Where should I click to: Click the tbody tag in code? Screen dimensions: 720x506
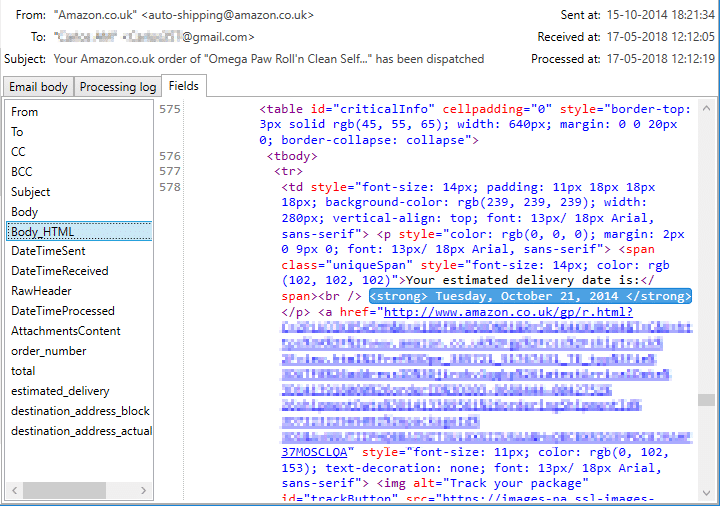coord(292,156)
